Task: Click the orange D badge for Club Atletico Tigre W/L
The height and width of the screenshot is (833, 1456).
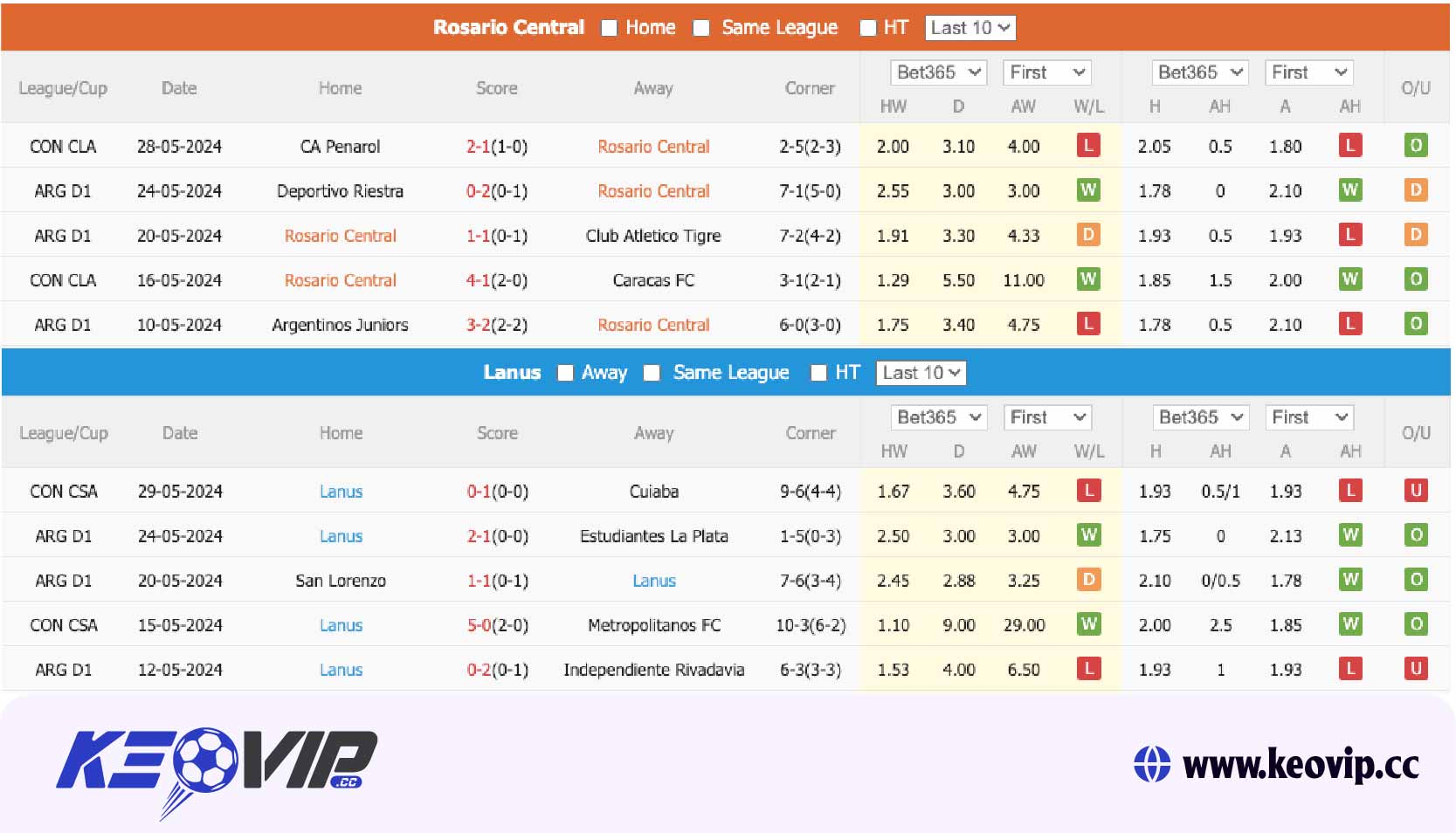Action: (1087, 235)
